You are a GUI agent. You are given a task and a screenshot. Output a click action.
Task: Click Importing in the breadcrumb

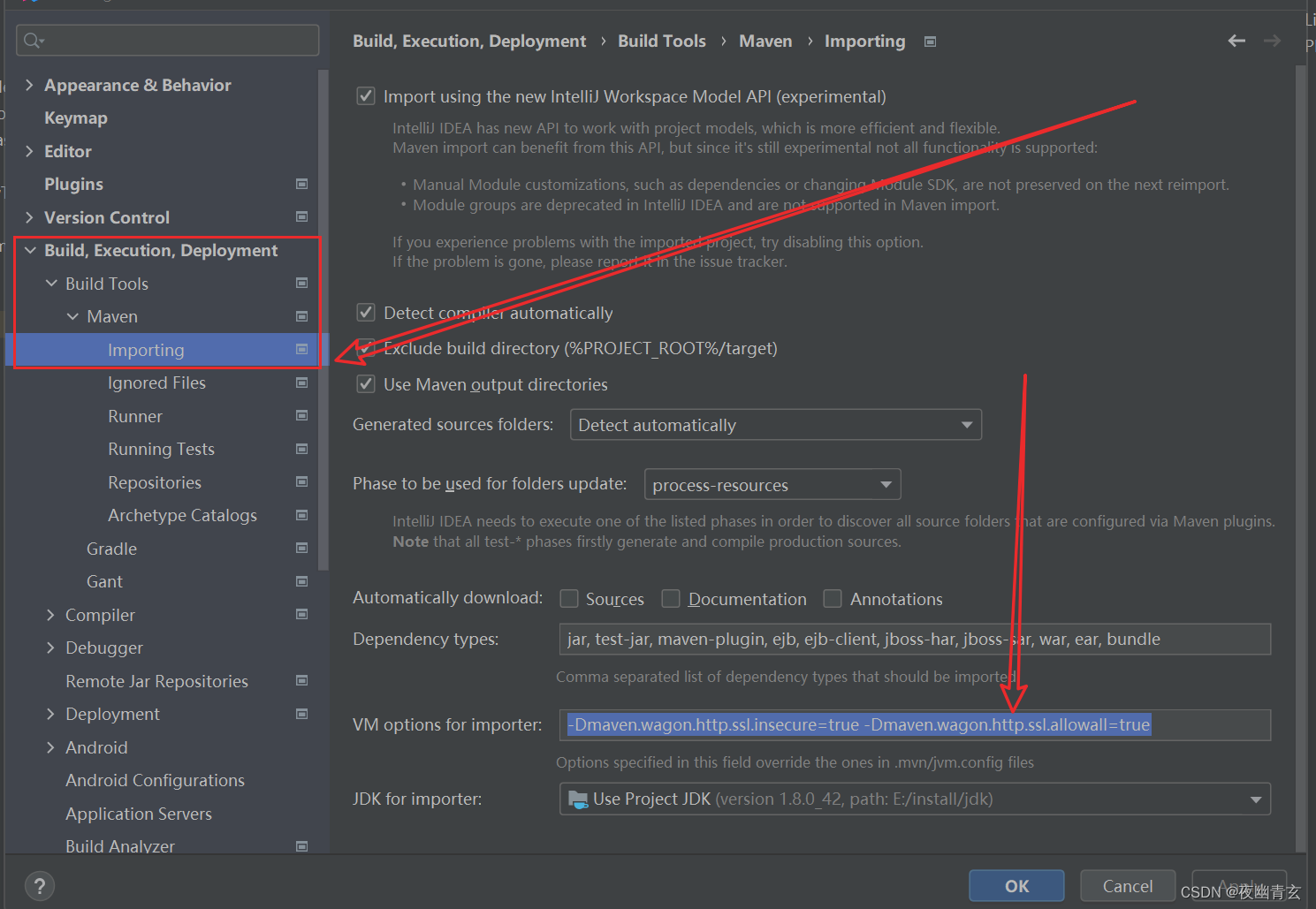click(x=865, y=42)
